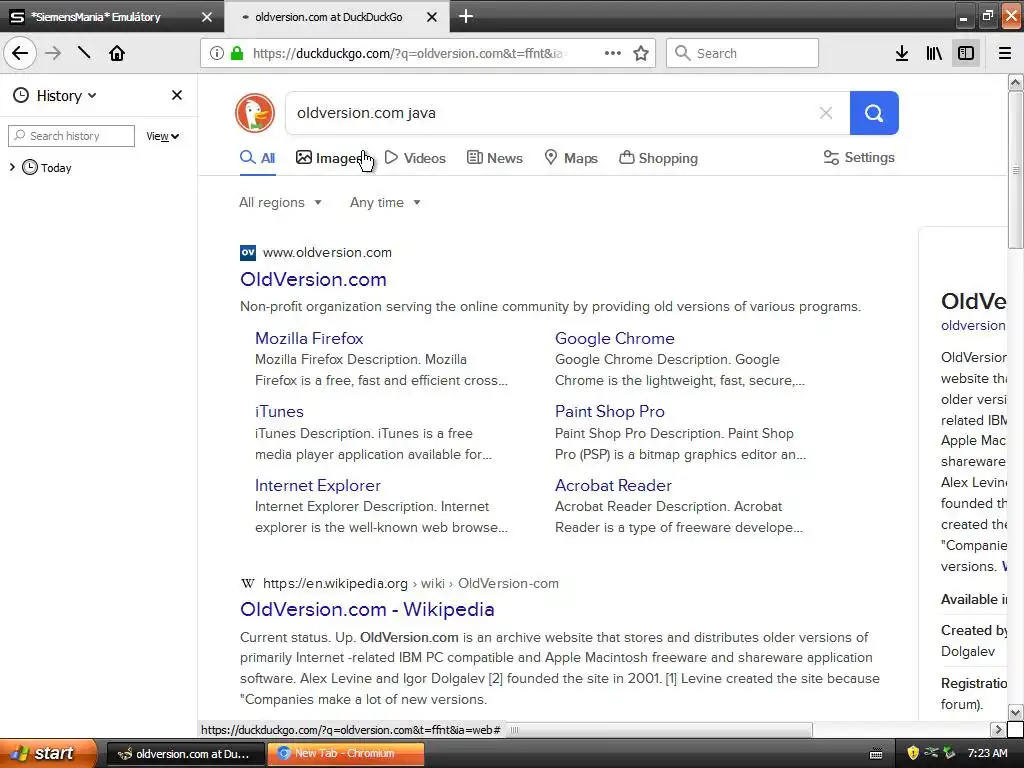Open the hamburger application menu
Image resolution: width=1024 pixels, height=768 pixels.
coord(1004,54)
